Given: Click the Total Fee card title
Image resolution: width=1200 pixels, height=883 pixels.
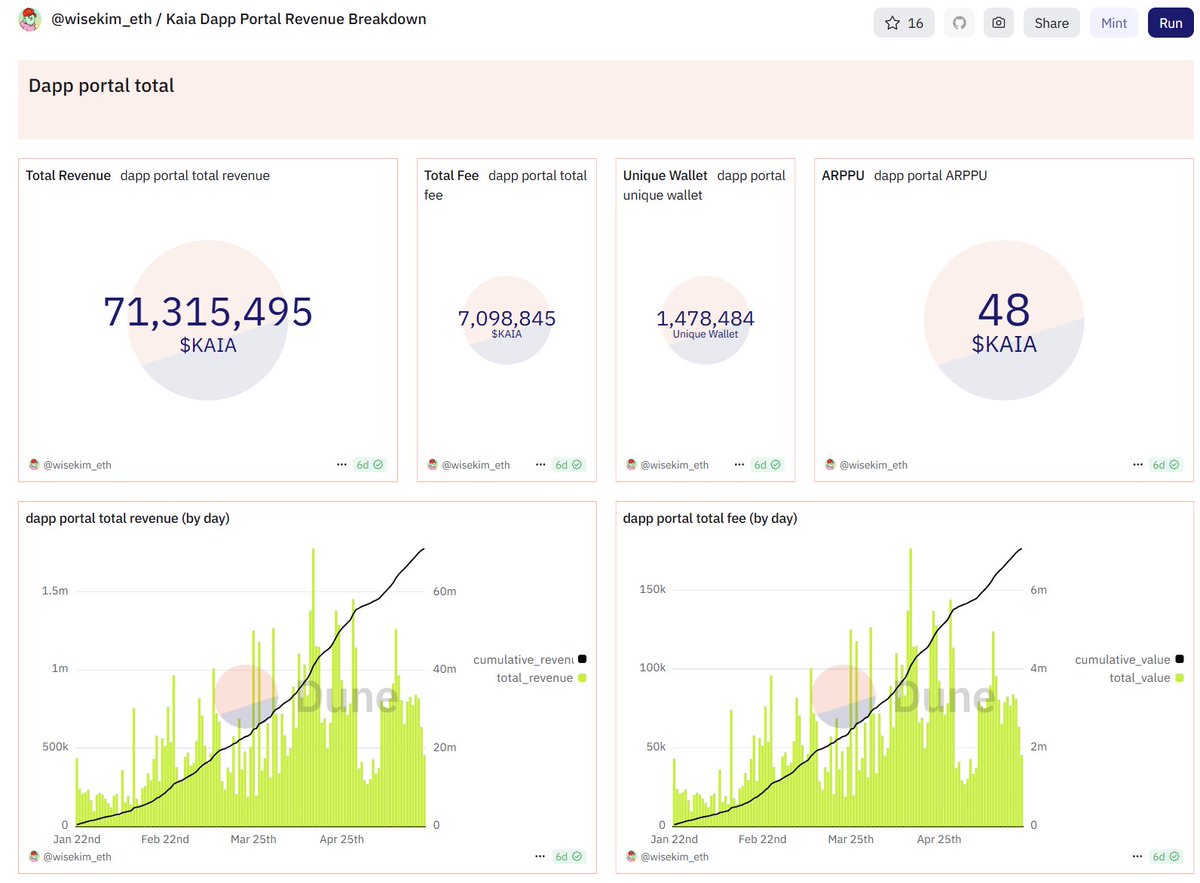Looking at the screenshot, I should pyautogui.click(x=452, y=176).
